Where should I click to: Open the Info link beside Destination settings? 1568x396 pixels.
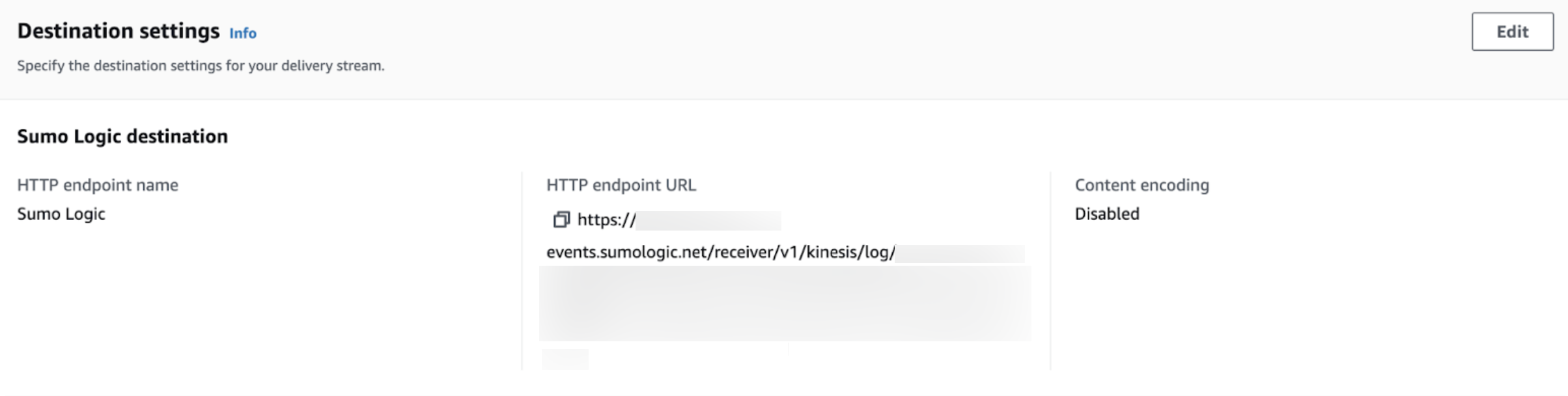pyautogui.click(x=244, y=33)
